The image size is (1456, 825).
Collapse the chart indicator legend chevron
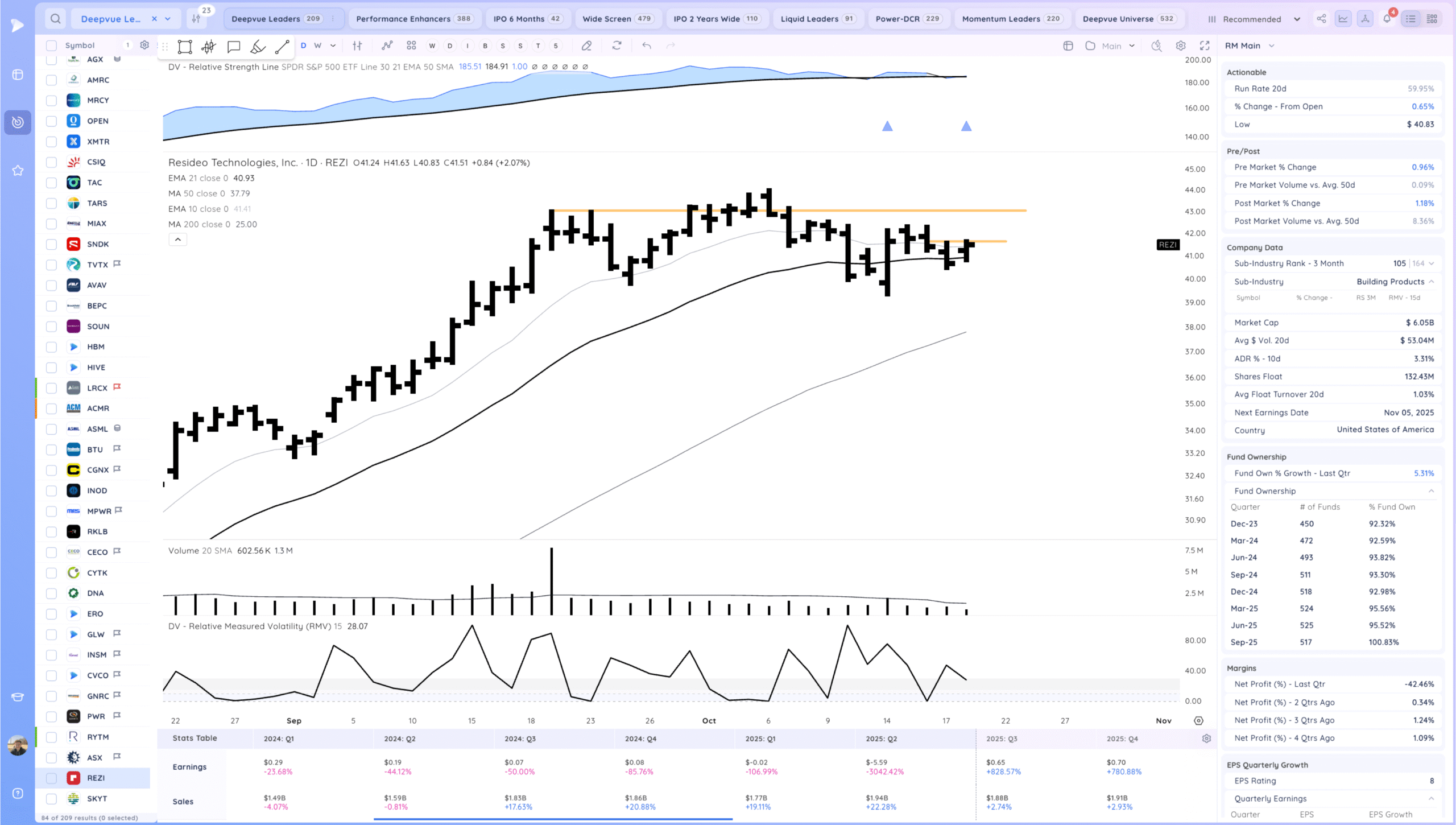(x=177, y=240)
